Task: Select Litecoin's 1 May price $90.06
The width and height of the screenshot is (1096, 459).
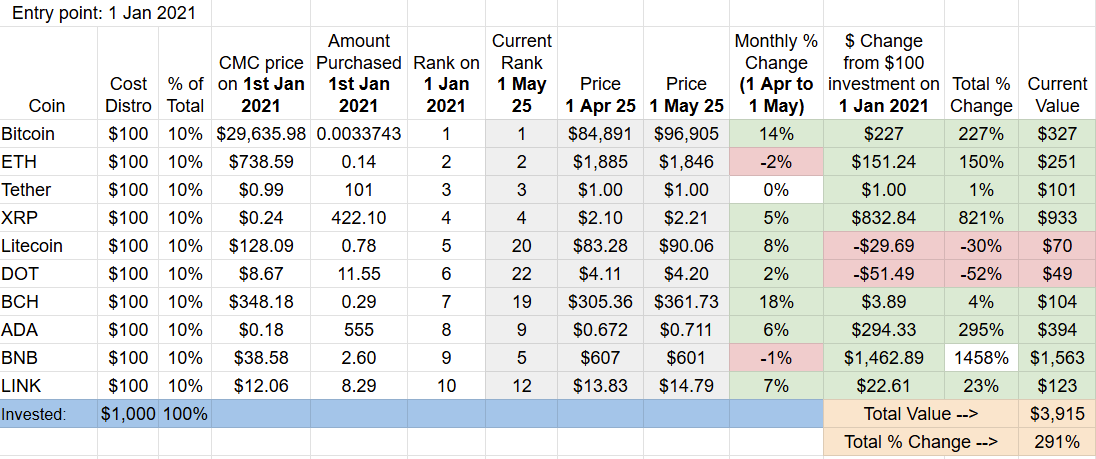Action: 686,245
